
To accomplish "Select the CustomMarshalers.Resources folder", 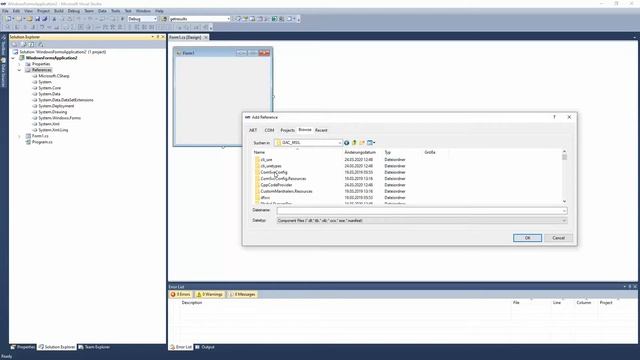I will point(286,191).
